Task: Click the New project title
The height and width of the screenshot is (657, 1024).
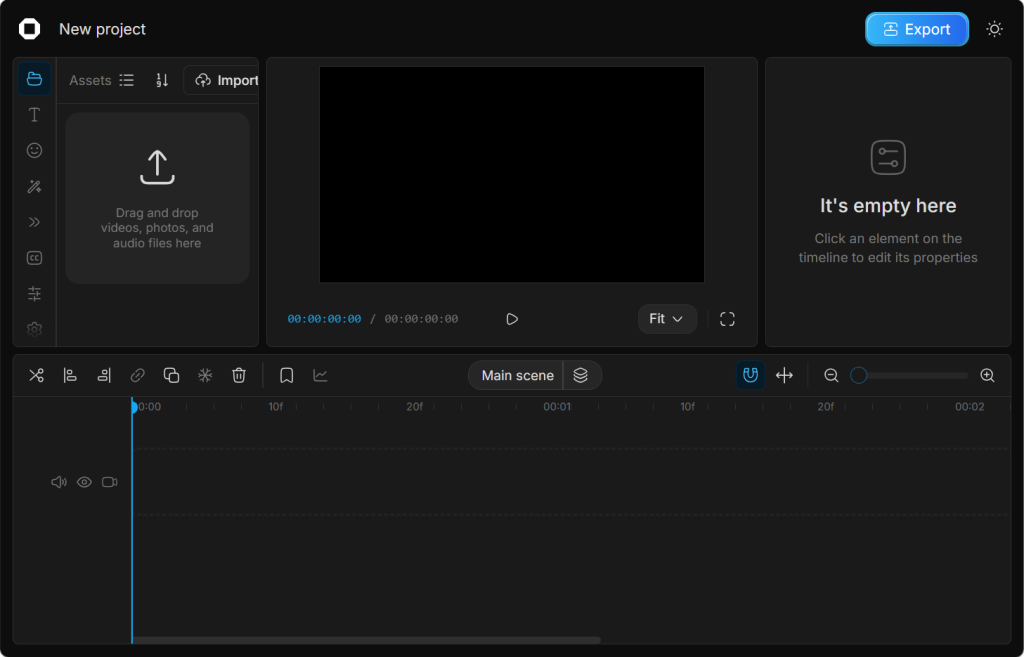Action: (x=103, y=29)
